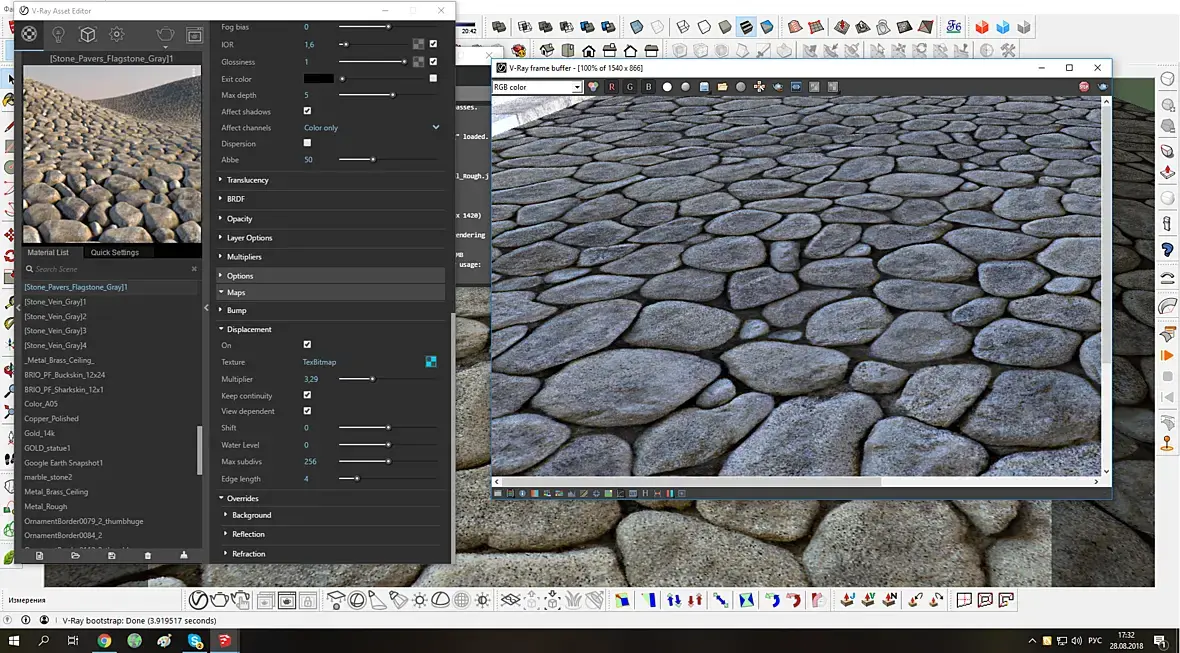Open the displacement TexBitmap texture link

pyautogui.click(x=320, y=362)
